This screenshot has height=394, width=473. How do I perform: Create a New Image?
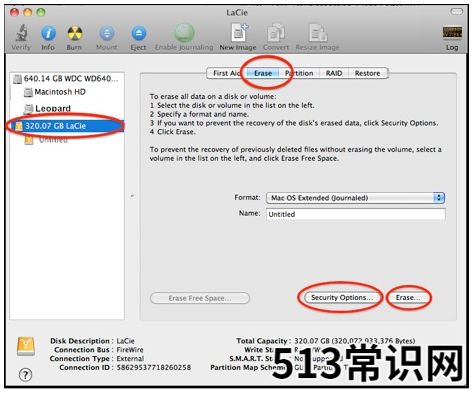[239, 33]
